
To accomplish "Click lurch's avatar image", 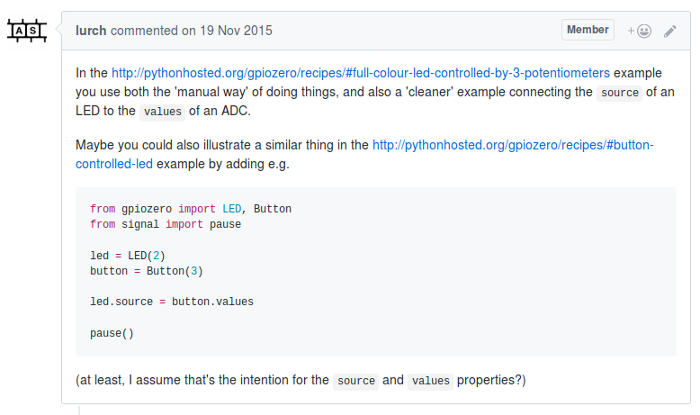I will (x=26, y=31).
